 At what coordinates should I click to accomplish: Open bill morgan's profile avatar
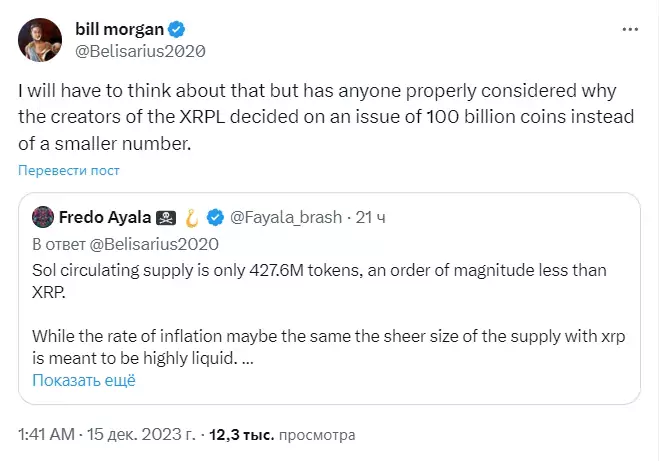pos(40,40)
